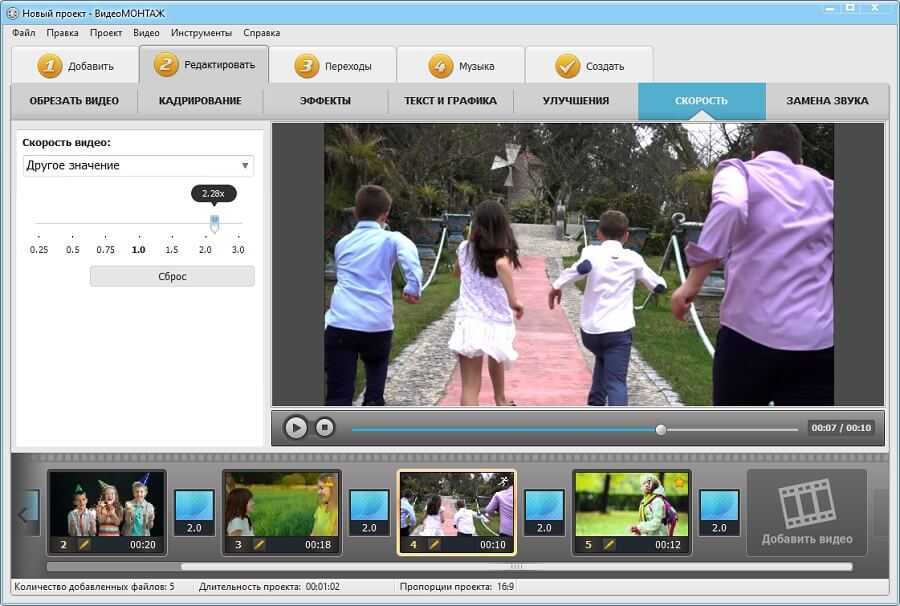
Task: Open the transition tile between clips 4 and 5
Action: tap(544, 512)
